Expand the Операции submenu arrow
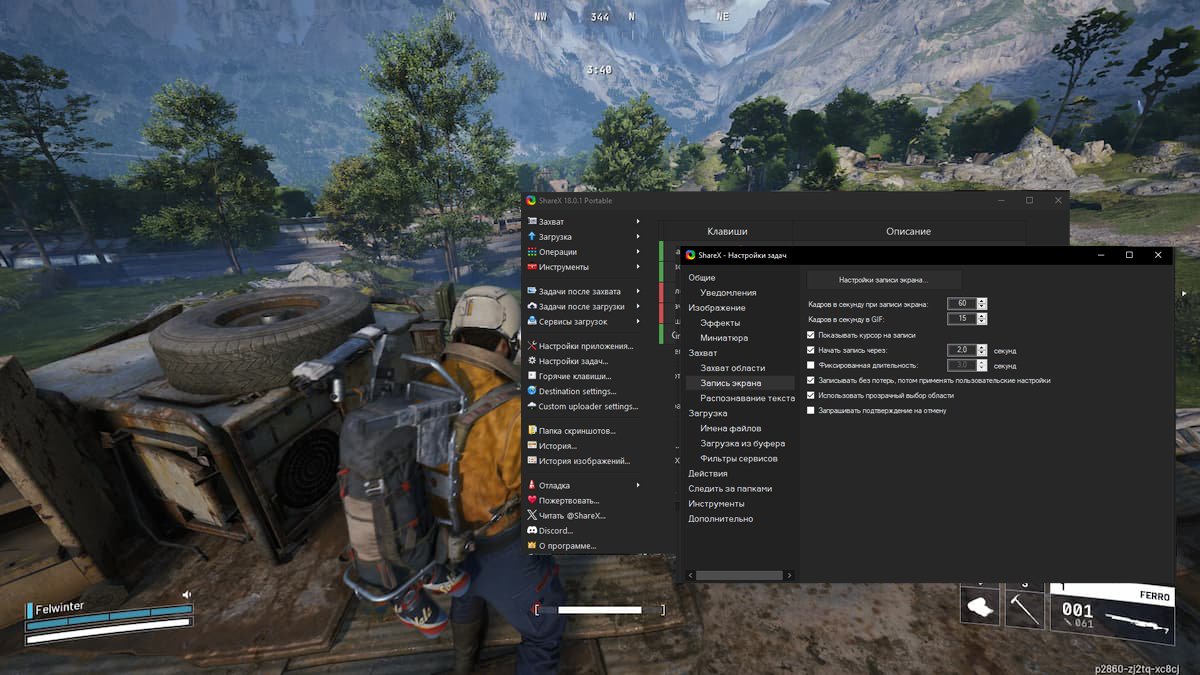 coord(638,252)
